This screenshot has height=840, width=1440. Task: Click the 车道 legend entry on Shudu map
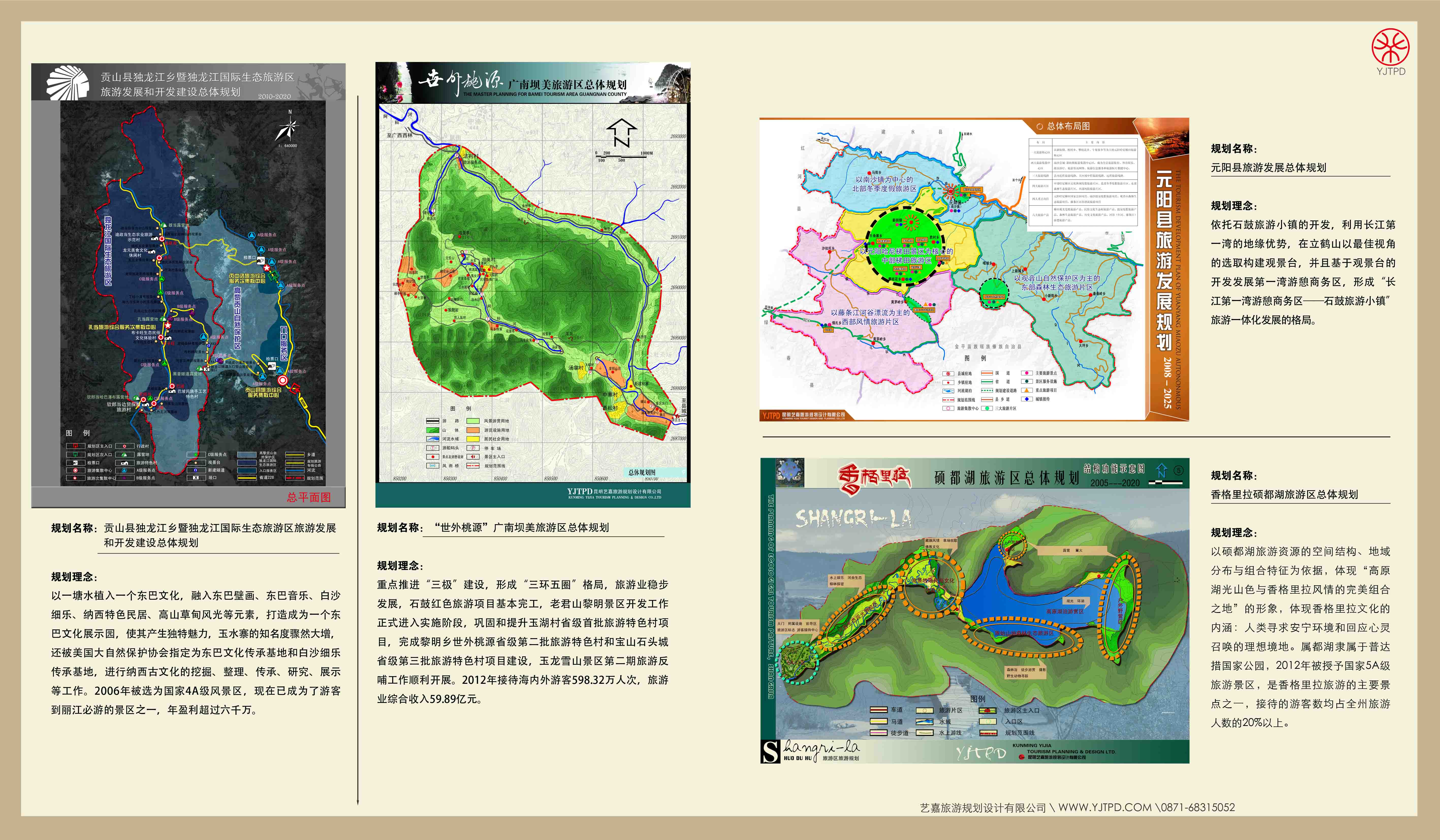pyautogui.click(x=886, y=710)
